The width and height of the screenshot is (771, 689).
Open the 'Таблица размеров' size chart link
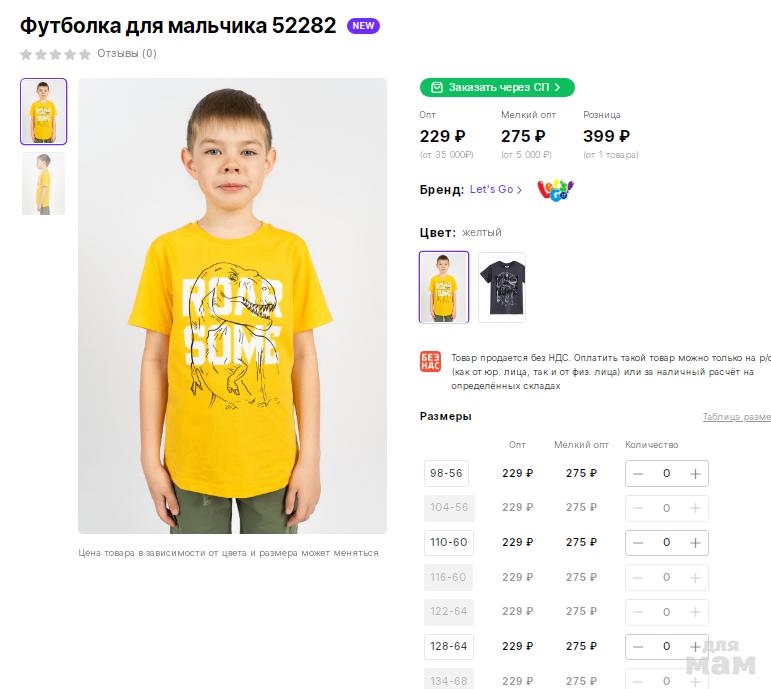[737, 417]
